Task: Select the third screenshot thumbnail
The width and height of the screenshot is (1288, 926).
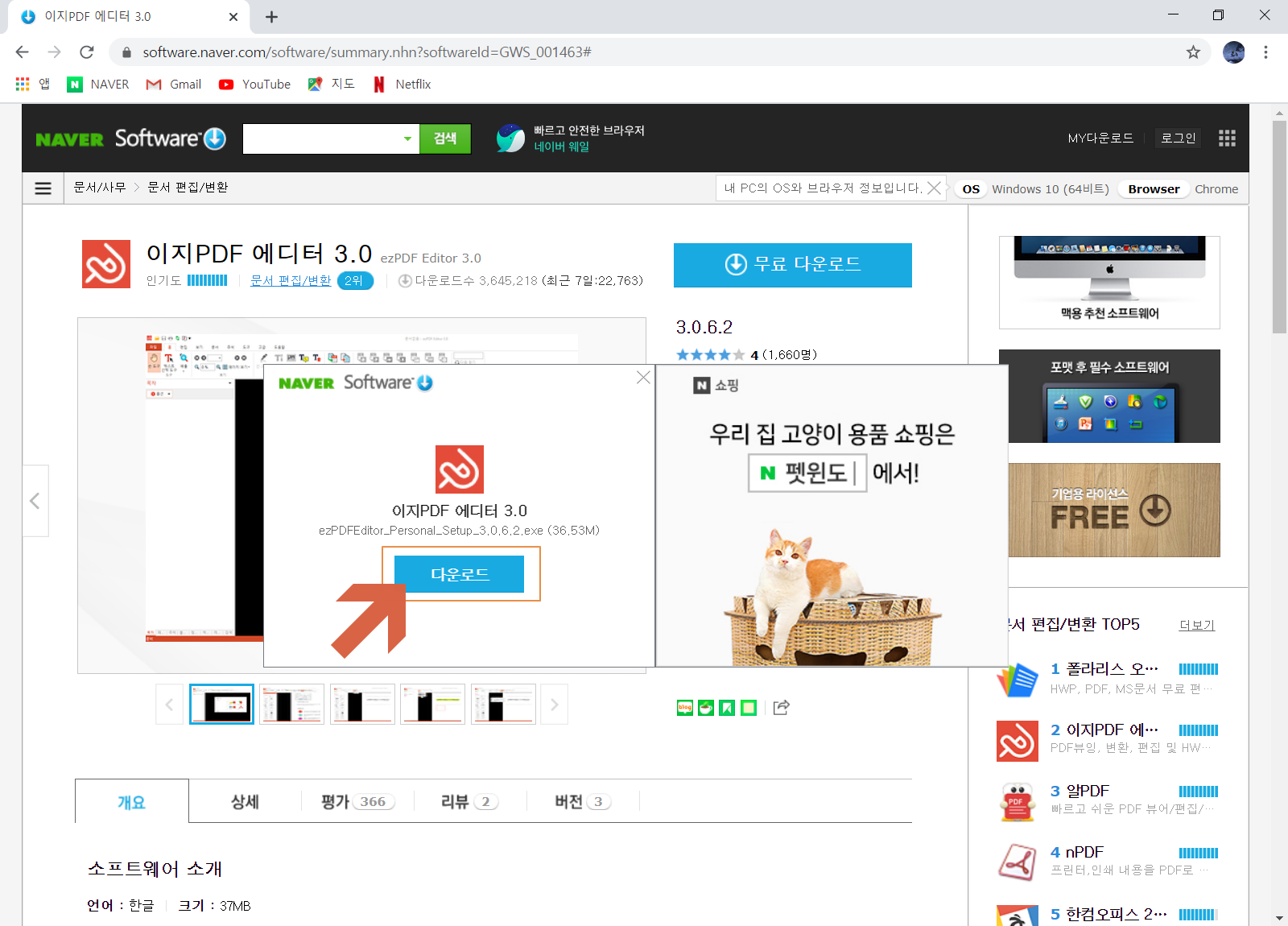Action: (x=362, y=705)
